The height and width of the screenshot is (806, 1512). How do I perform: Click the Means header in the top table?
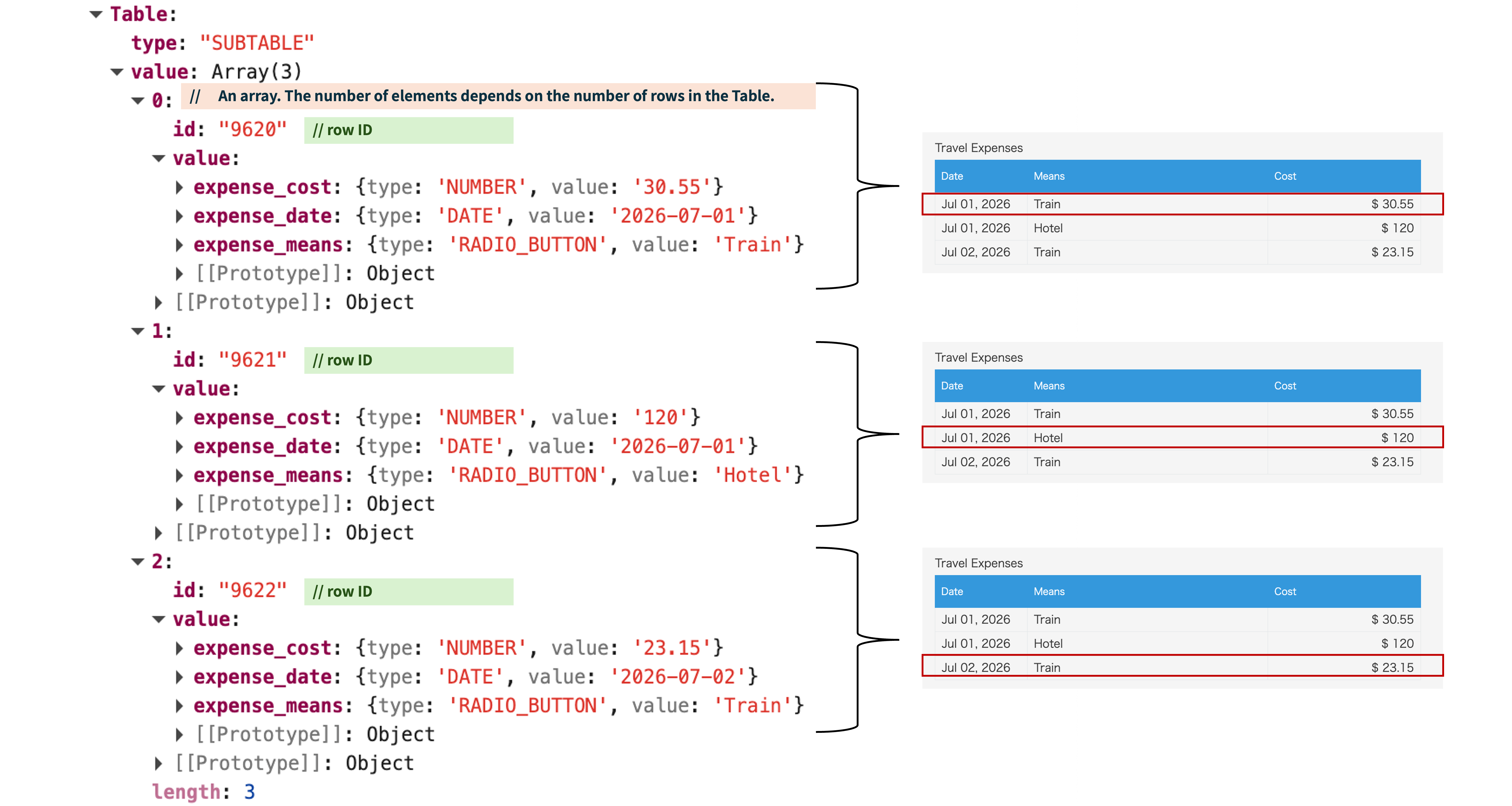click(1049, 176)
